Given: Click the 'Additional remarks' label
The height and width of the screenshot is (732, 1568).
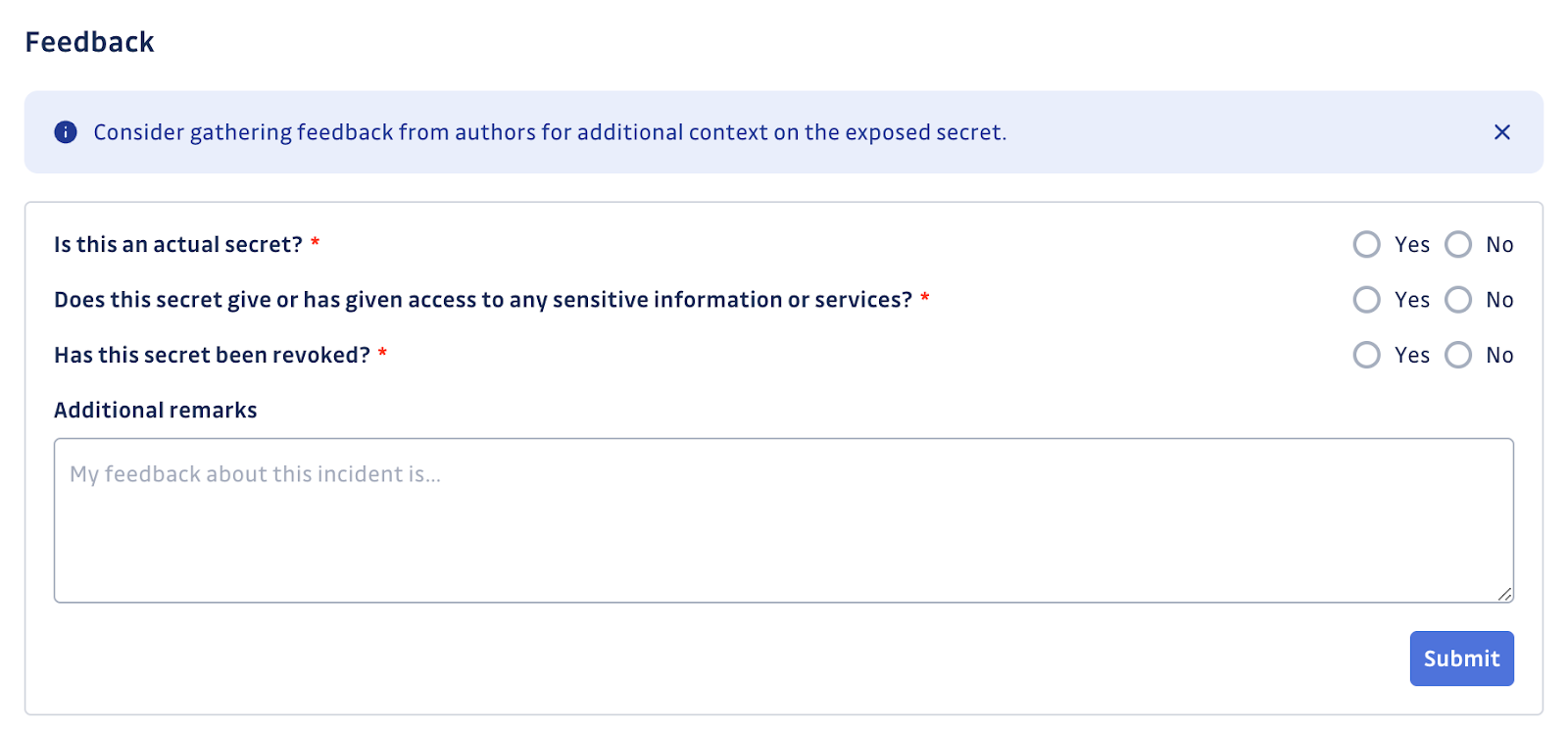Looking at the screenshot, I should 155,410.
